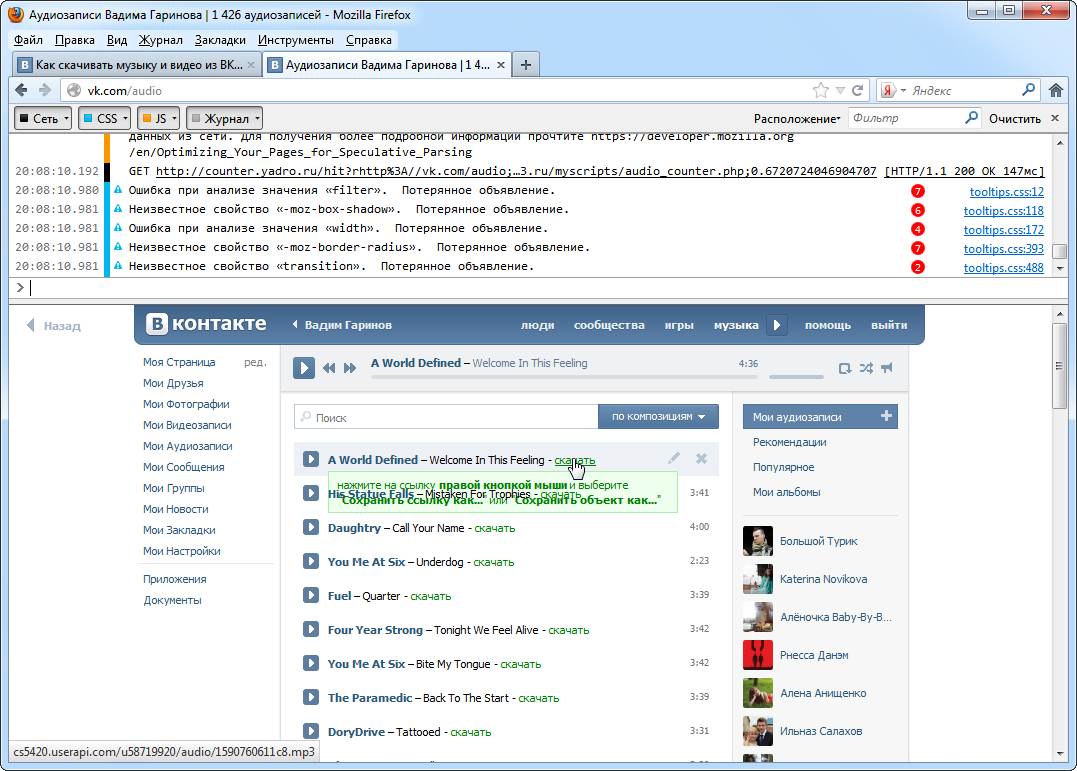Click Назад link on the left
The width and height of the screenshot is (1077, 771).
(x=54, y=326)
